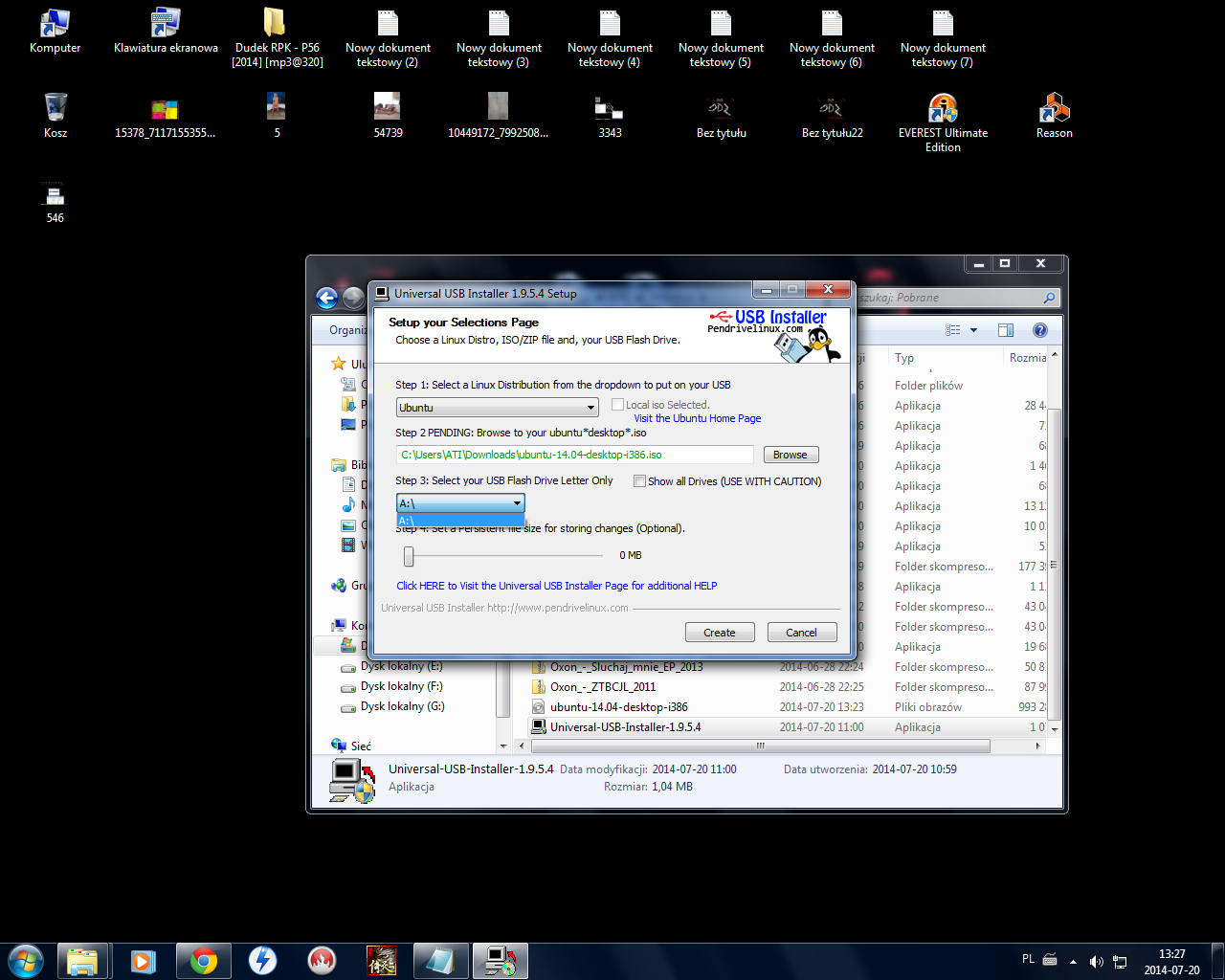Image resolution: width=1225 pixels, height=980 pixels.
Task: Select Nowy dokument tekstowy (3) on desktop
Action: 499,37
